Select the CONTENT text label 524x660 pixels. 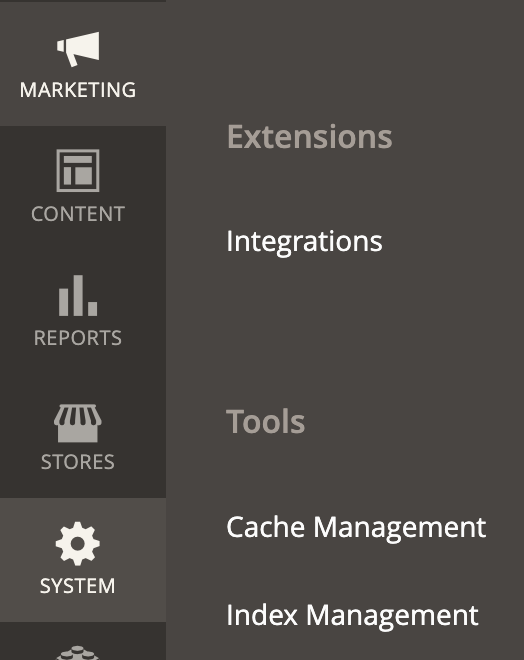click(78, 214)
